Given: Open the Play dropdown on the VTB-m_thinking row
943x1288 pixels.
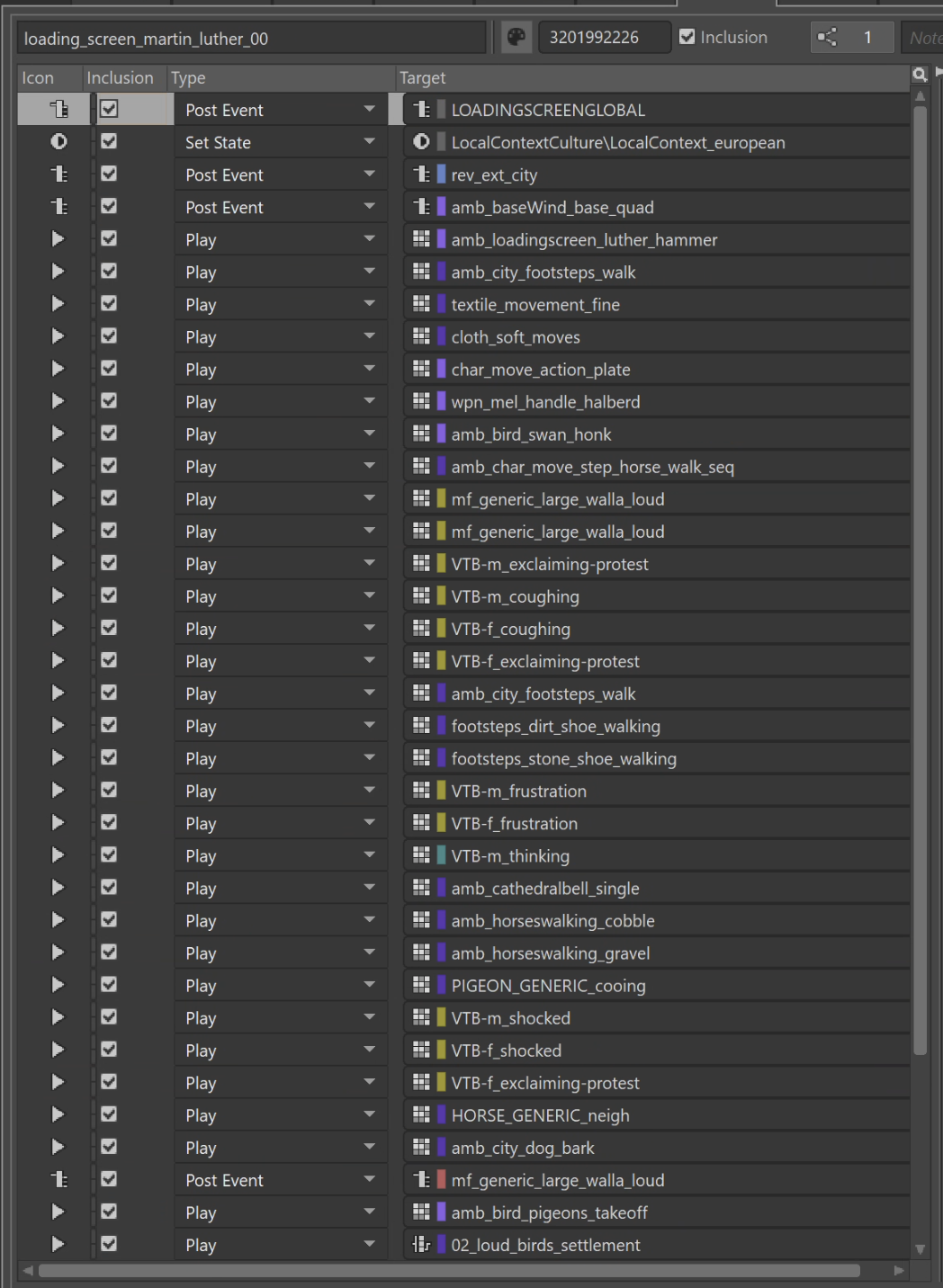Looking at the screenshot, I should pyautogui.click(x=369, y=854).
